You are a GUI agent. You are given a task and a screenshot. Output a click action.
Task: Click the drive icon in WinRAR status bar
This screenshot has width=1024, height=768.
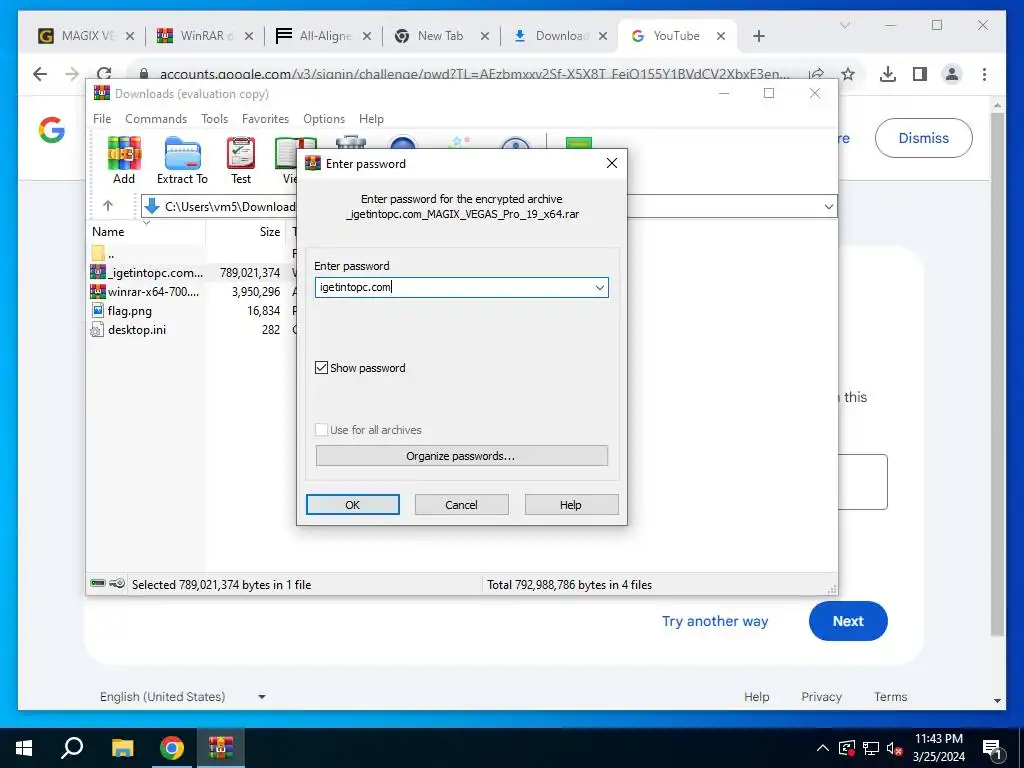click(x=98, y=583)
